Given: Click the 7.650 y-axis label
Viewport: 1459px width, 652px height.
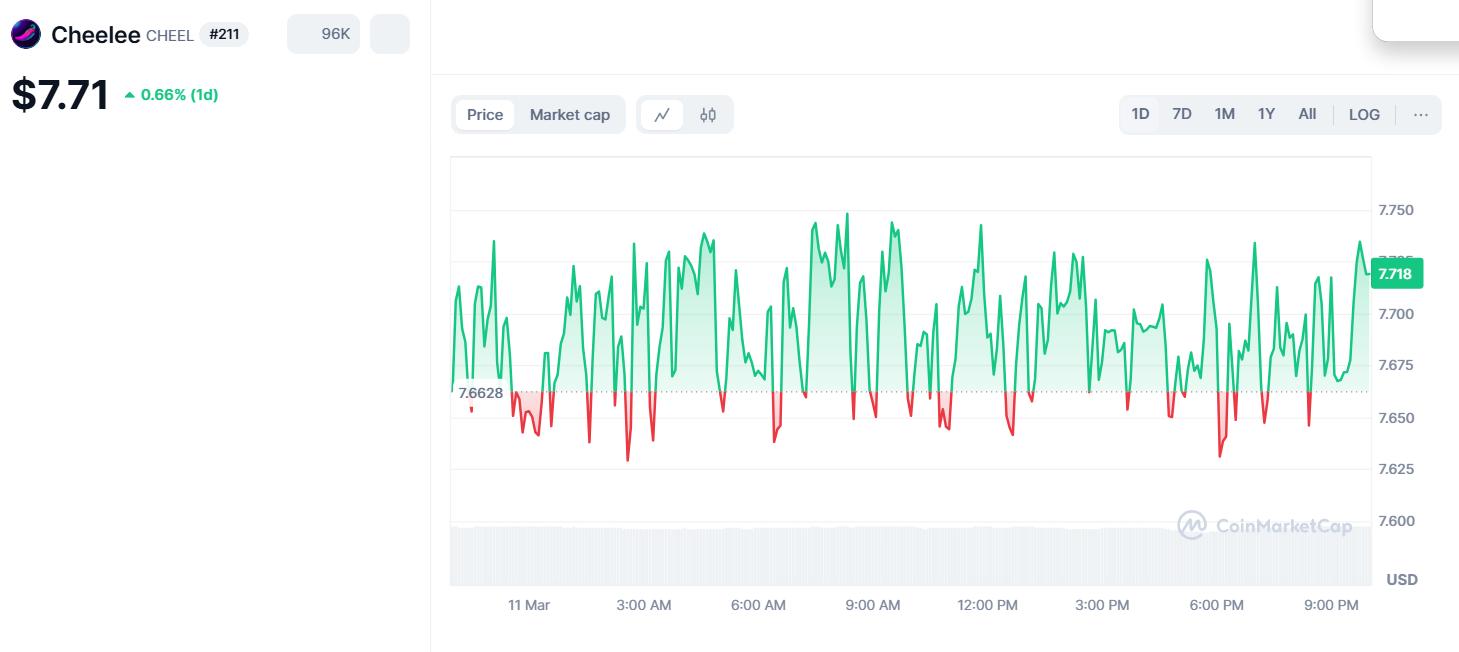Looking at the screenshot, I should tap(1396, 417).
